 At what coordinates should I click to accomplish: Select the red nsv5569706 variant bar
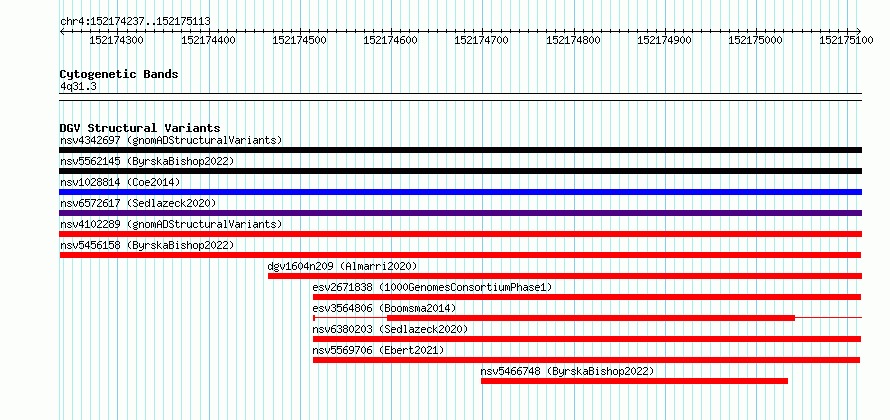point(586,360)
